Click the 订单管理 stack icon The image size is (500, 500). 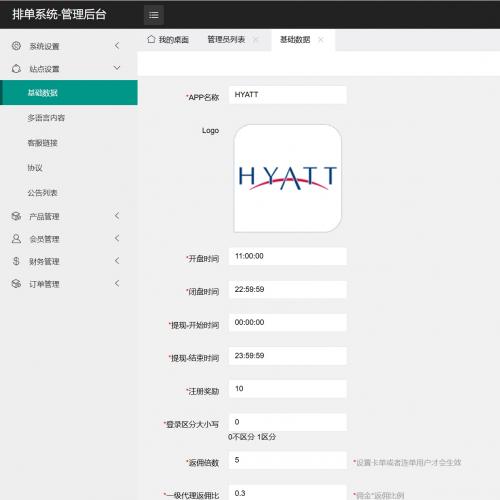tap(16, 284)
